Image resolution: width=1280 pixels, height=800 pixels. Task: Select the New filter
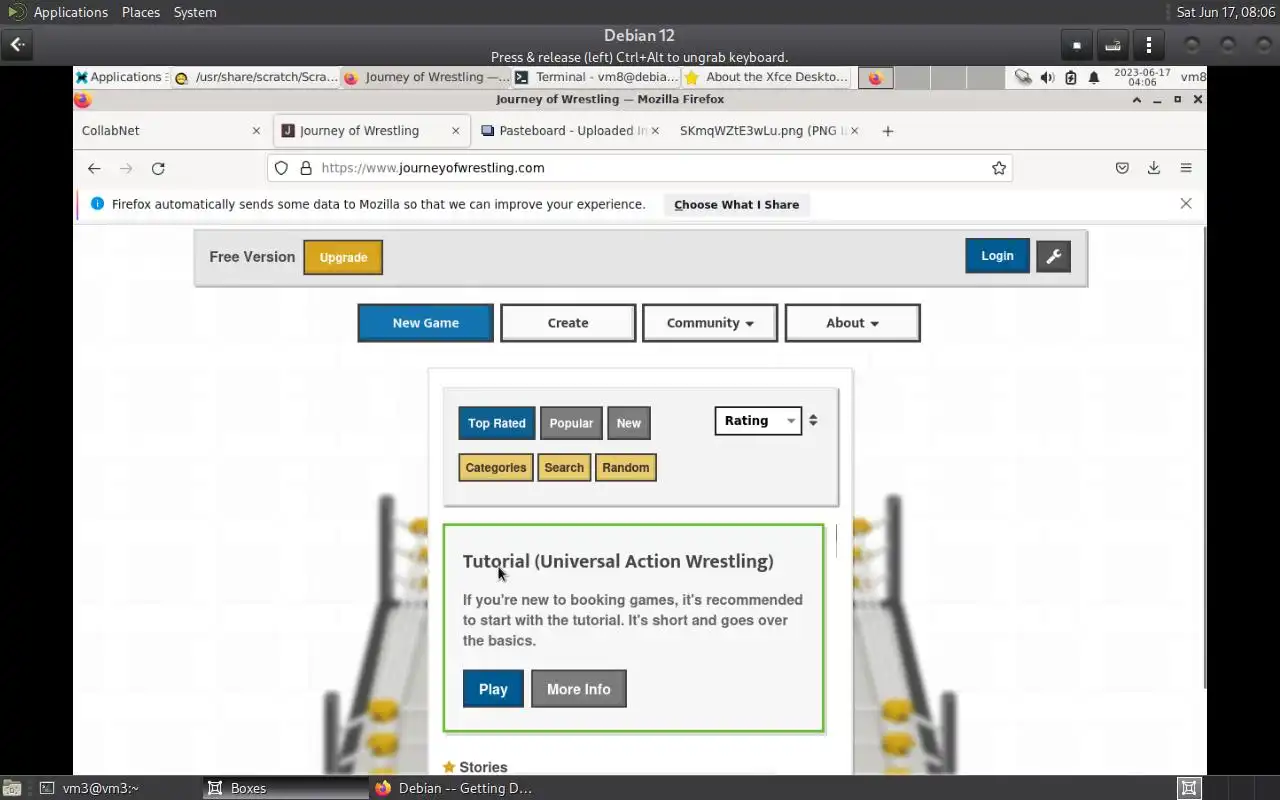click(629, 423)
